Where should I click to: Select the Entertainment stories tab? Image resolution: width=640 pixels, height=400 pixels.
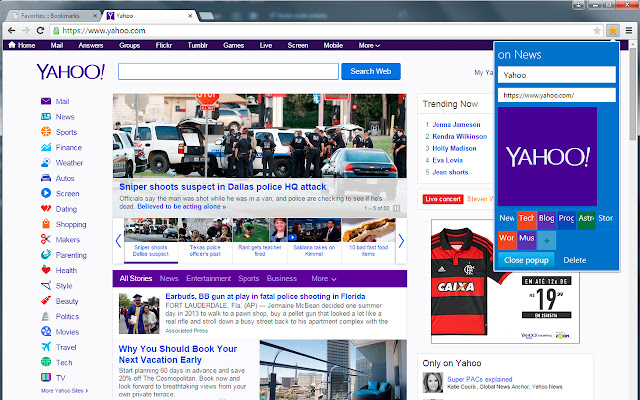[x=209, y=278]
